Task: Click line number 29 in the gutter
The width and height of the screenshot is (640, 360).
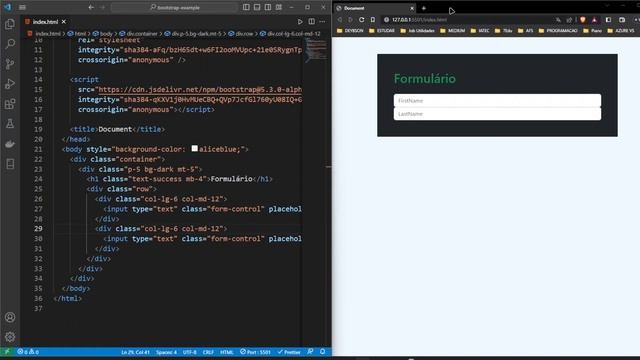Action: pyautogui.click(x=38, y=229)
